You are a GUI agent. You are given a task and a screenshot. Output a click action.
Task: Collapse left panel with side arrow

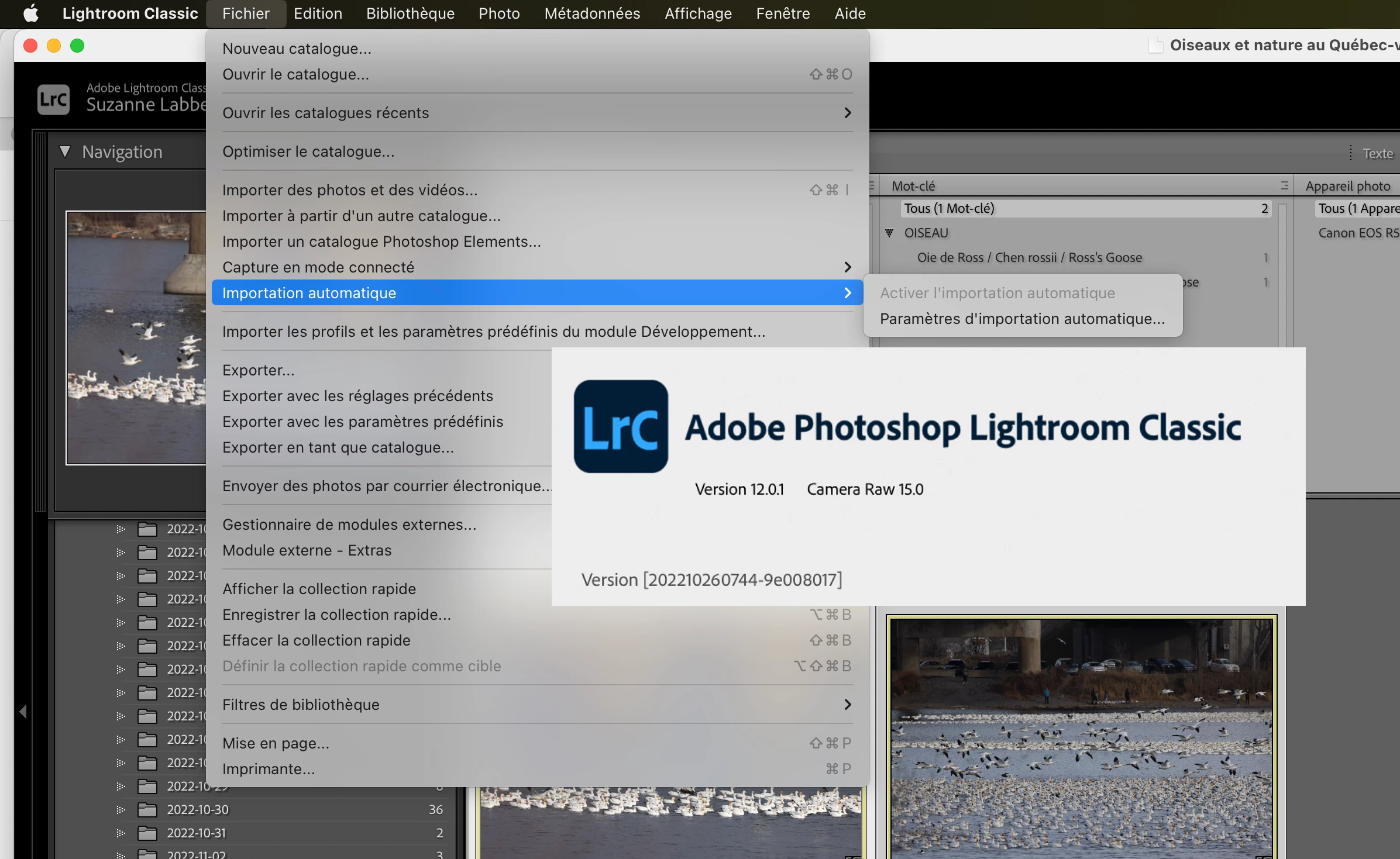click(23, 712)
